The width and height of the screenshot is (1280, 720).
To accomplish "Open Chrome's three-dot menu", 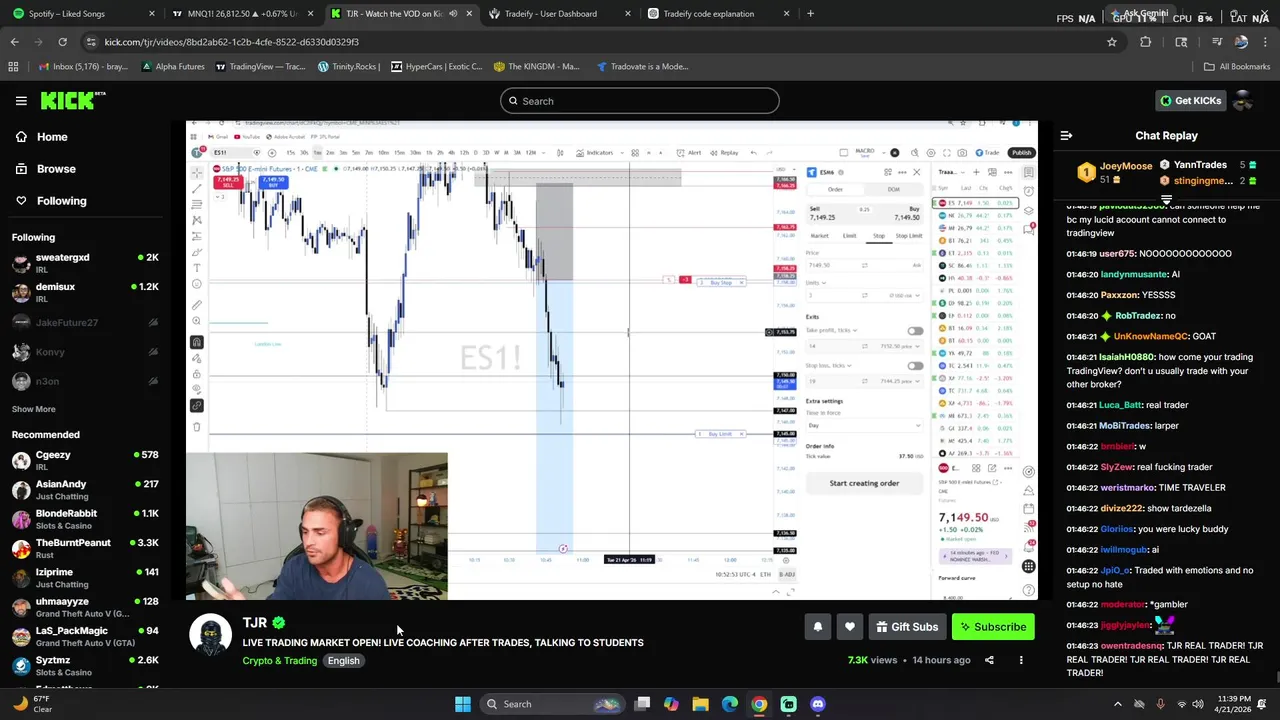I will tap(1266, 42).
